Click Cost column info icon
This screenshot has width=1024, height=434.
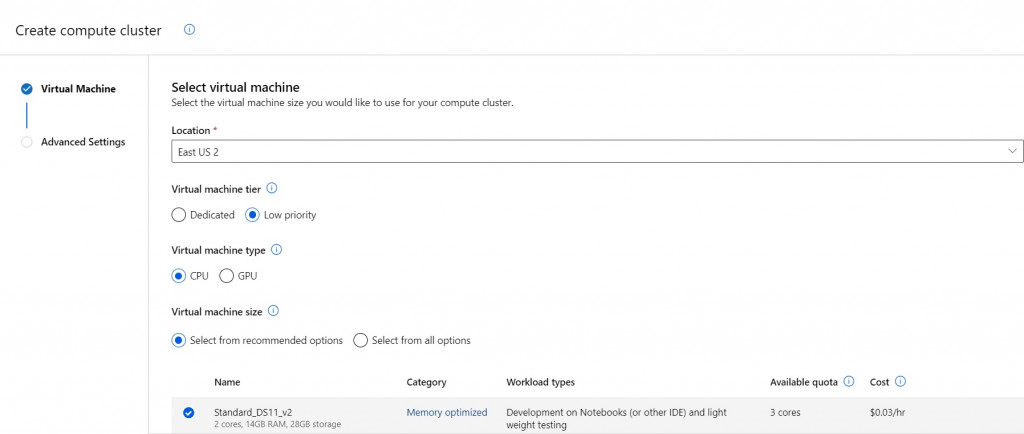[901, 381]
